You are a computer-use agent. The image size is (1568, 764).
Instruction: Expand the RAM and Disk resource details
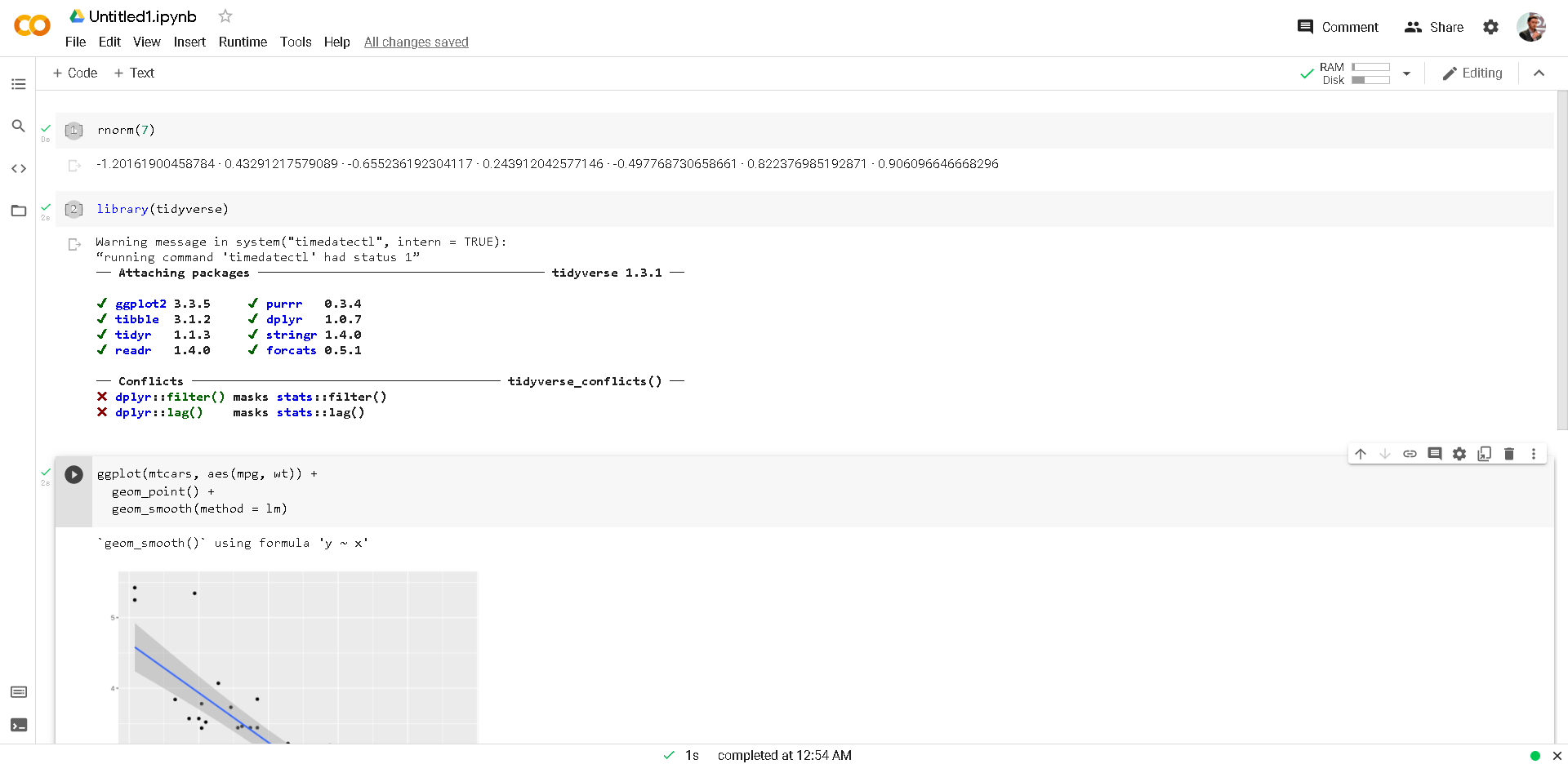coord(1406,73)
